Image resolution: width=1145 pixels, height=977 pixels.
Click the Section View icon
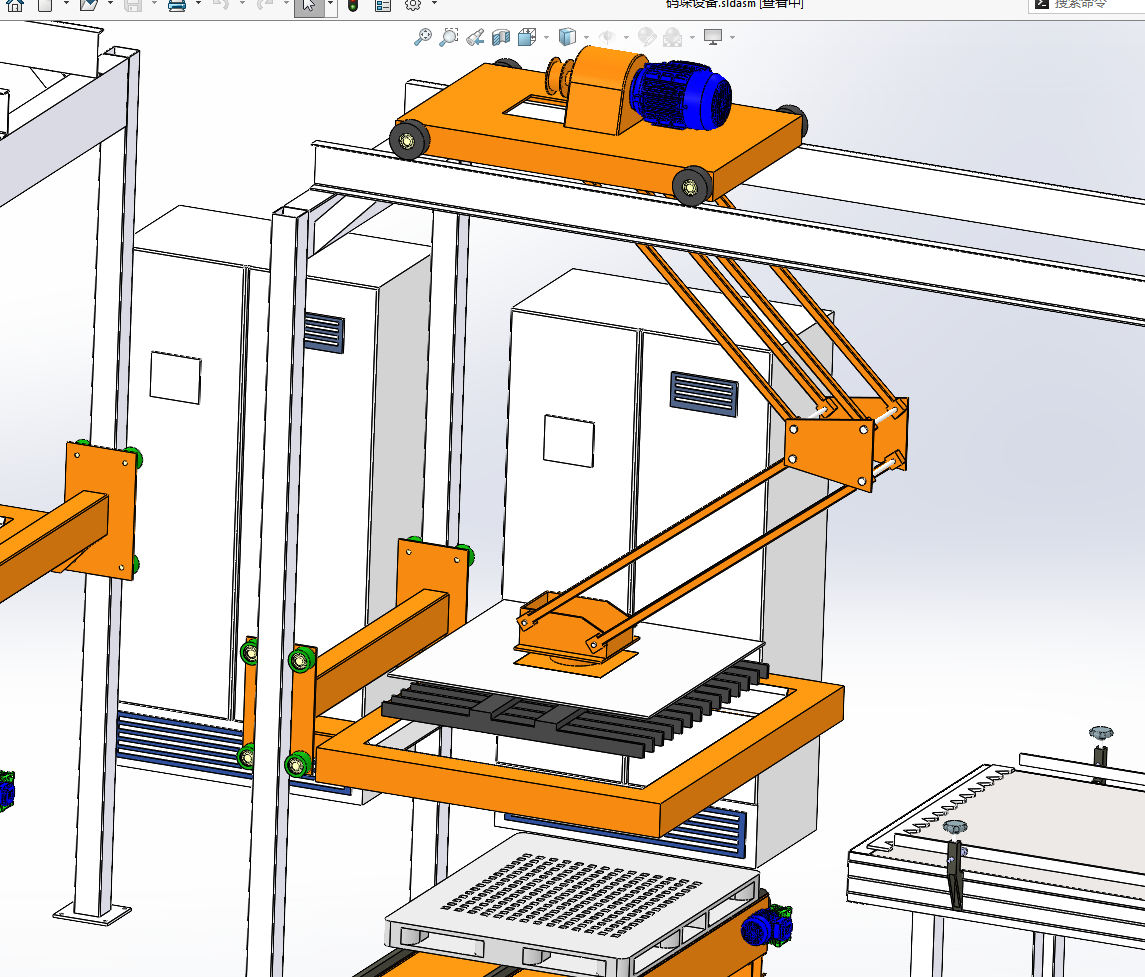(501, 37)
